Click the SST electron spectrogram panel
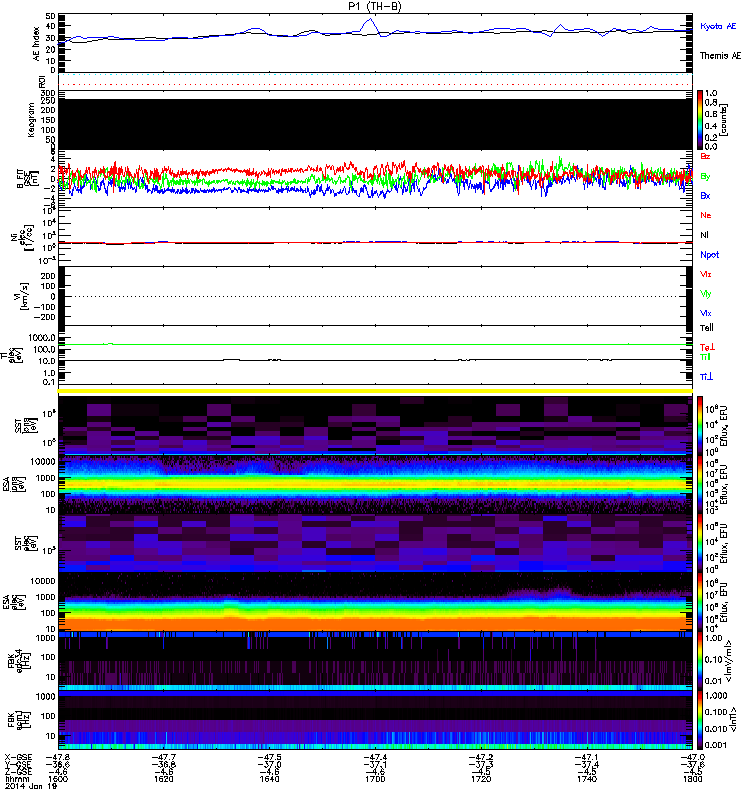 pyautogui.click(x=375, y=543)
